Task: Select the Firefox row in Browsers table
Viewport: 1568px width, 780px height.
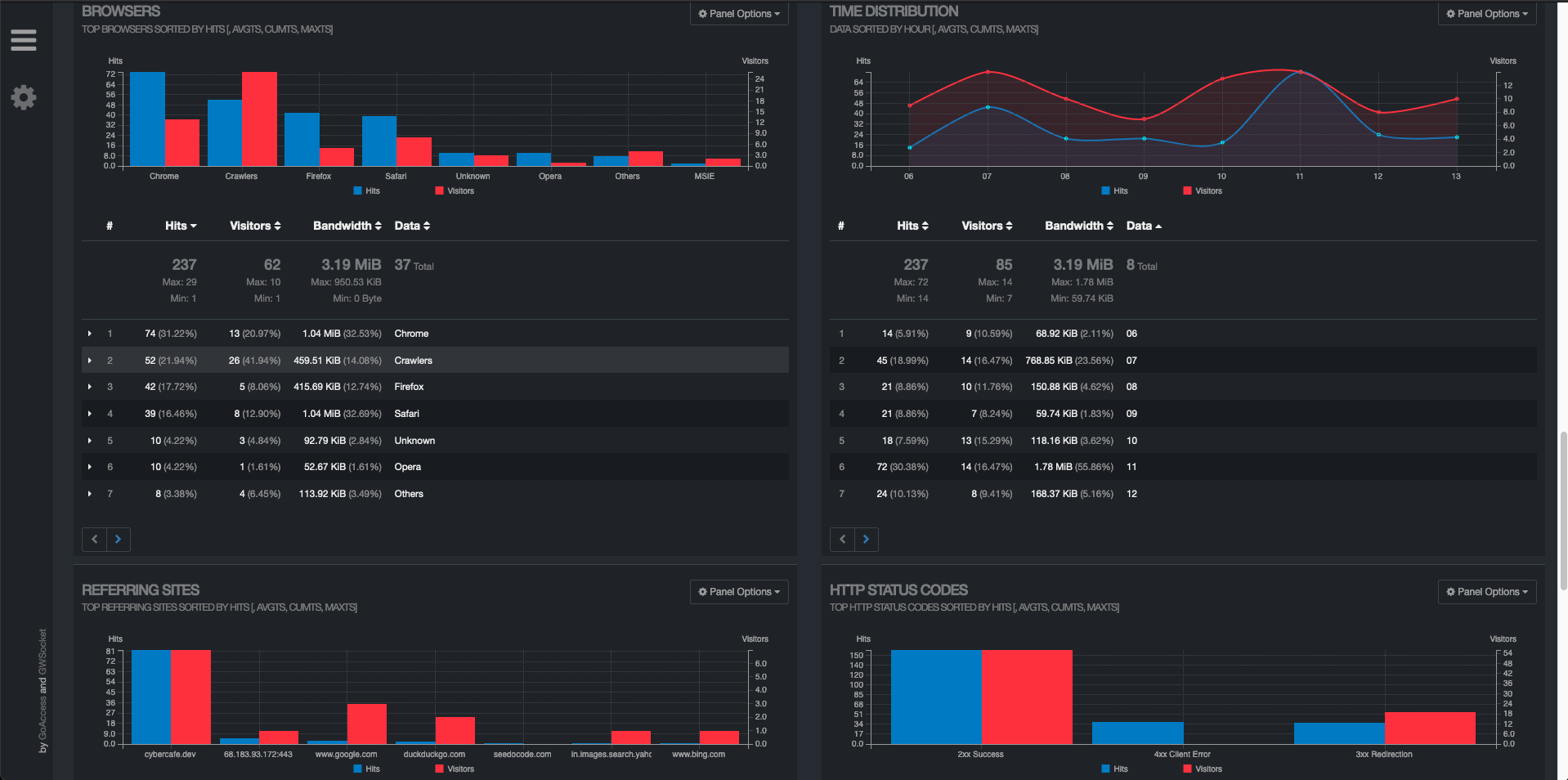Action: (x=409, y=387)
